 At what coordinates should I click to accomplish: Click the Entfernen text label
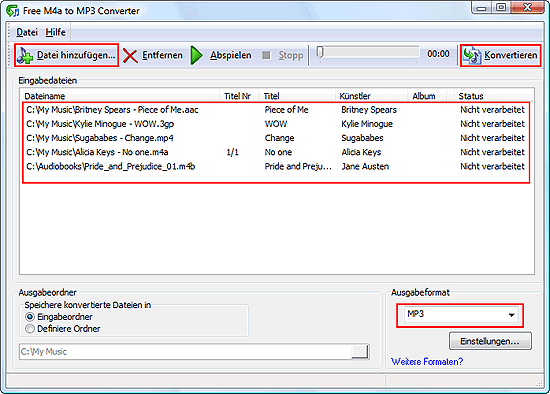coord(162,55)
